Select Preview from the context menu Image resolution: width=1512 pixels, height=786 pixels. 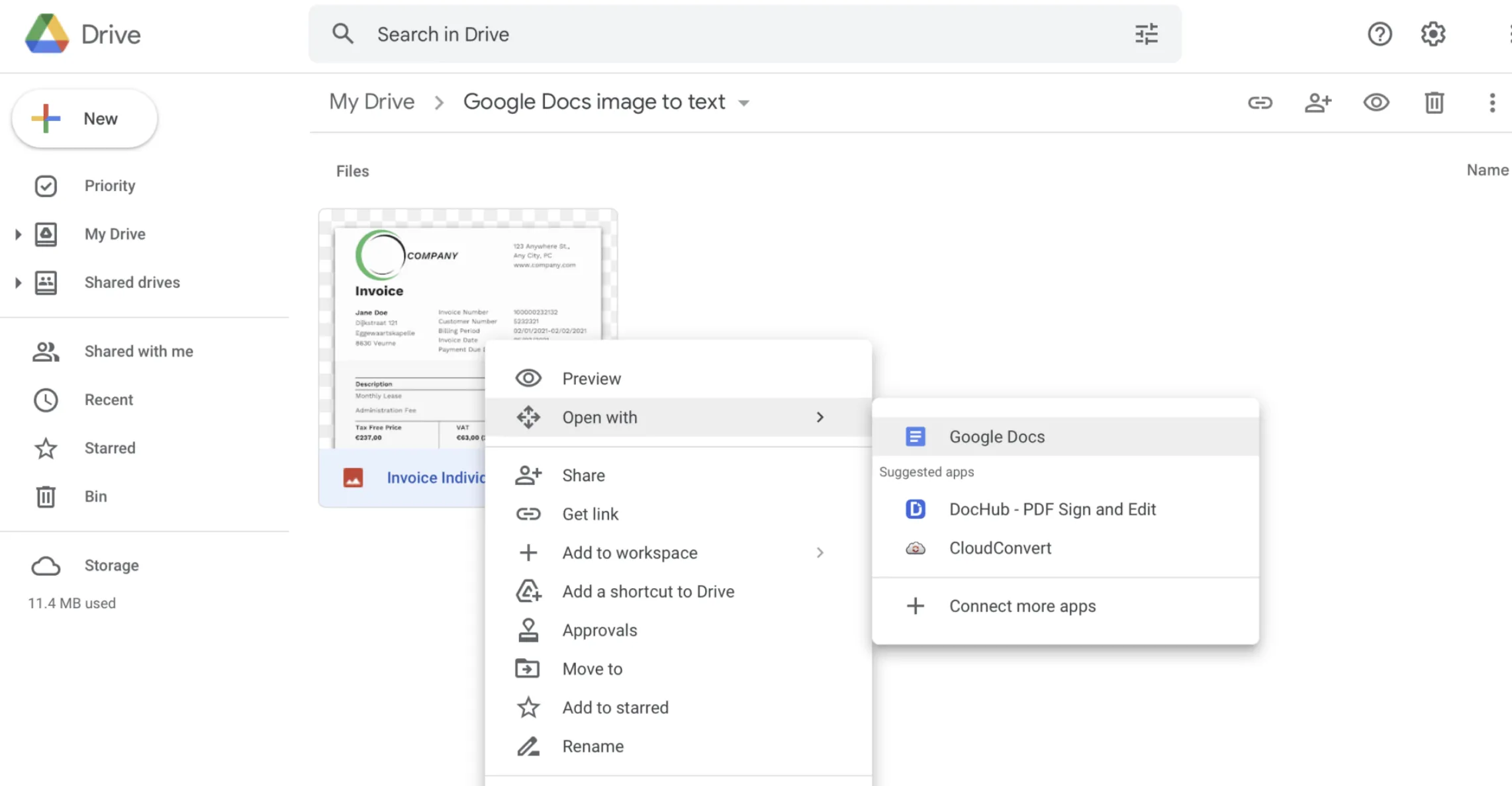coord(591,378)
